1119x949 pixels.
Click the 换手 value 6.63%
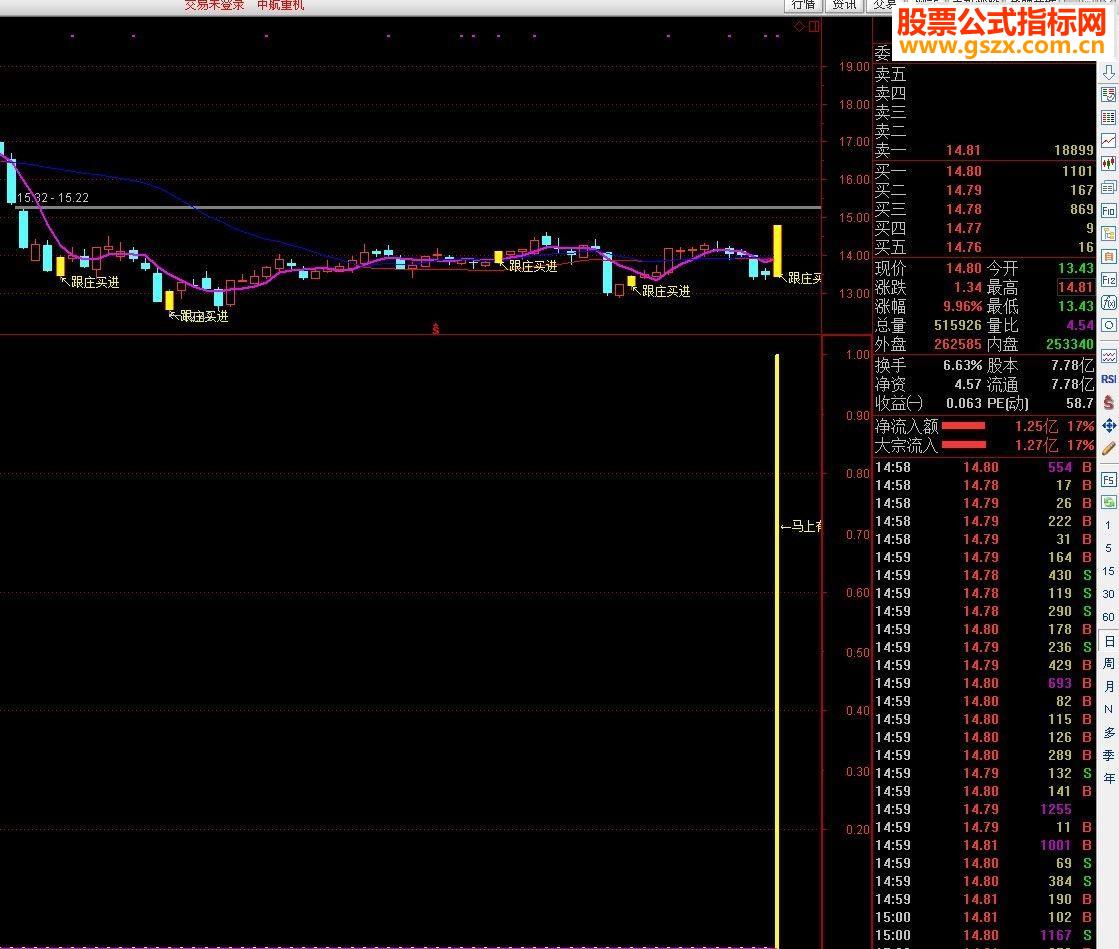pos(962,365)
